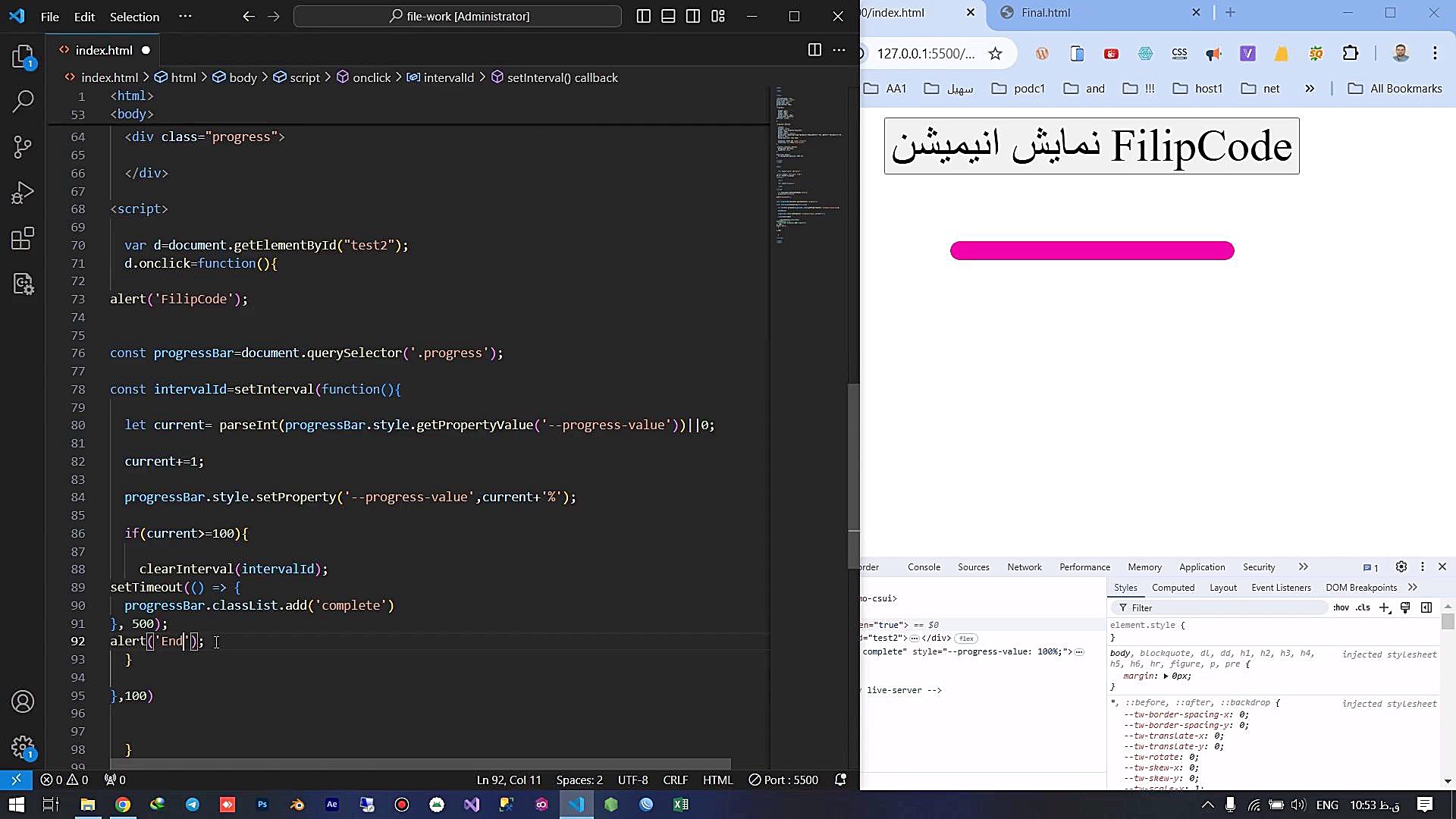This screenshot has width=1456, height=819.
Task: Click the split editor right icon
Action: coord(814,50)
